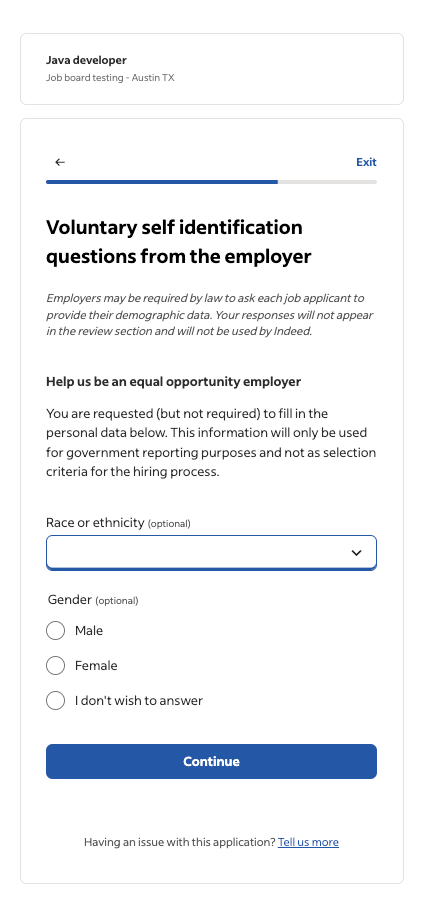Click the filled blue portion of progress bar
The image size is (442, 912).
pos(162,182)
